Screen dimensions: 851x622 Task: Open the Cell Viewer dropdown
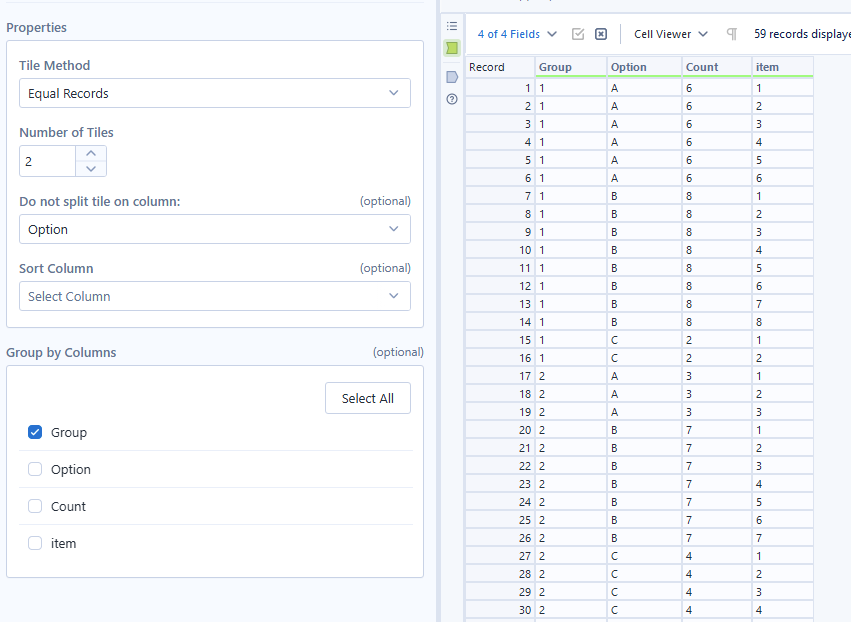(x=671, y=34)
